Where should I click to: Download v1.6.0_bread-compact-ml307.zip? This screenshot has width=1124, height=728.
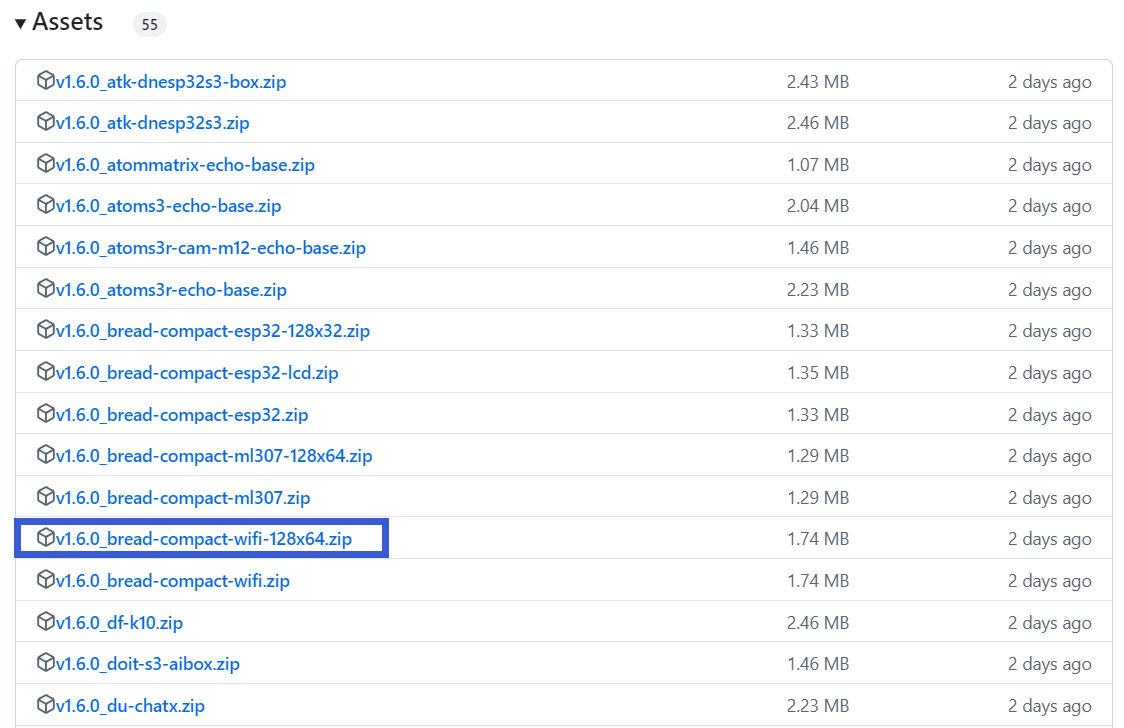click(184, 498)
